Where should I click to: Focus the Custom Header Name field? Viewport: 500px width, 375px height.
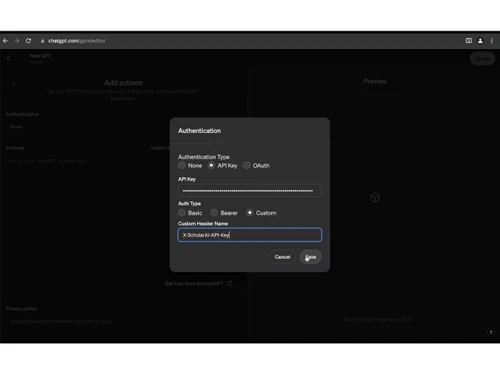250,235
